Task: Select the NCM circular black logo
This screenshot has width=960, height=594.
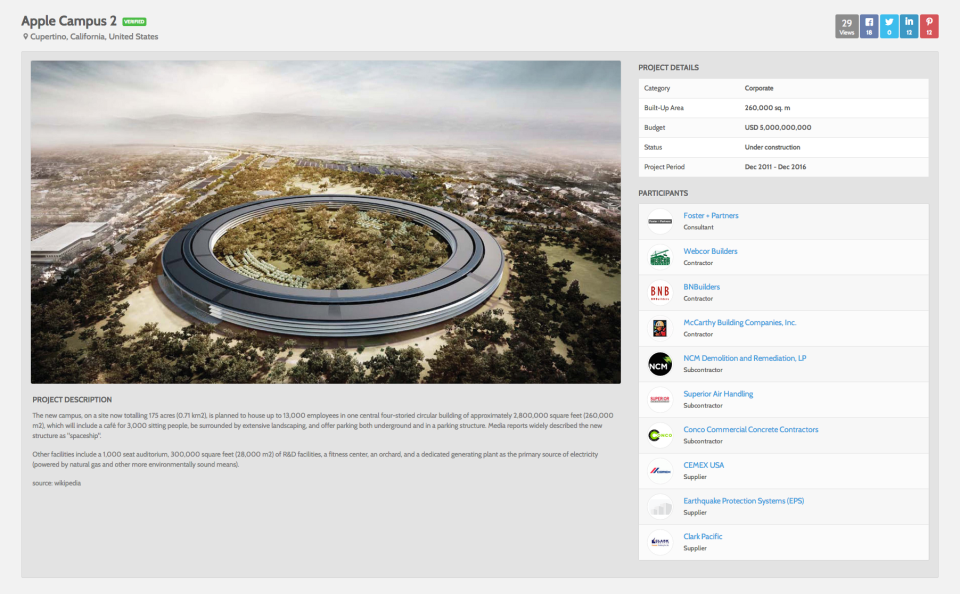Action: coord(659,364)
